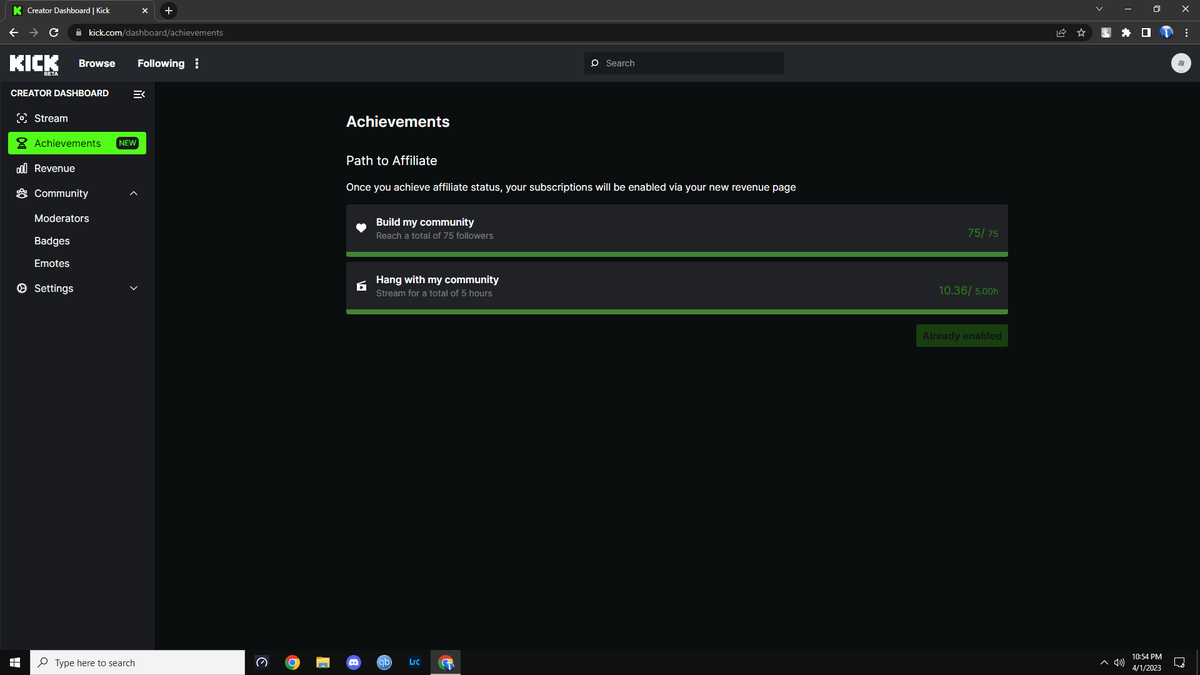
Task: Collapse the Creator Dashboard sidebar with its toggle icon
Action: [x=139, y=94]
